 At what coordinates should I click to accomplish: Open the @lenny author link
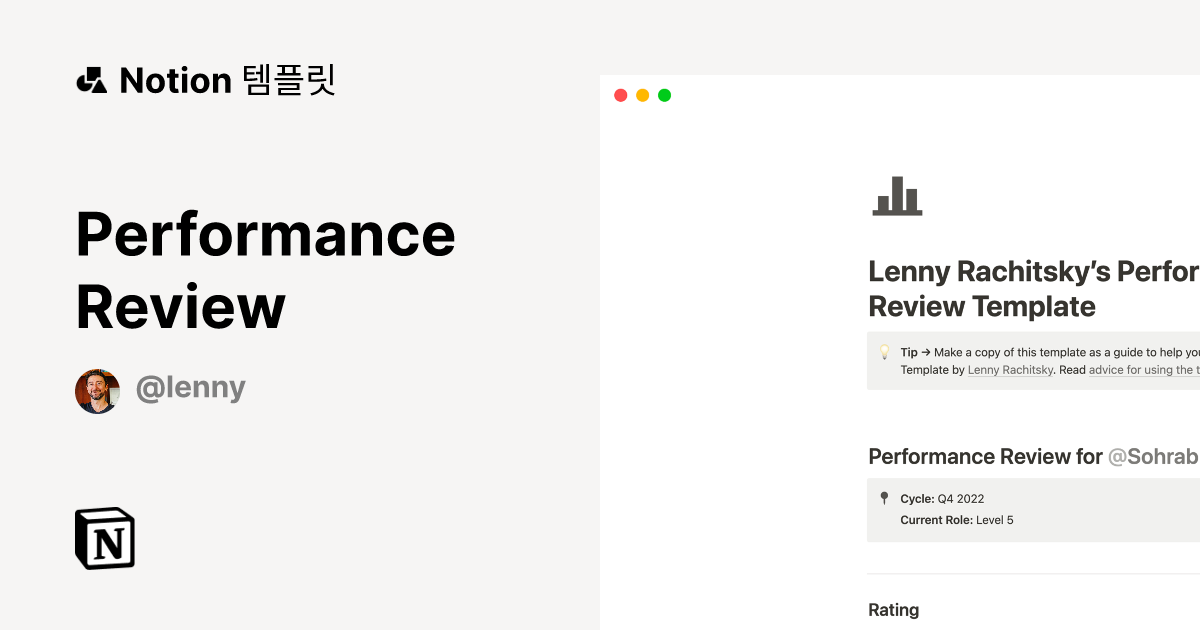[191, 387]
